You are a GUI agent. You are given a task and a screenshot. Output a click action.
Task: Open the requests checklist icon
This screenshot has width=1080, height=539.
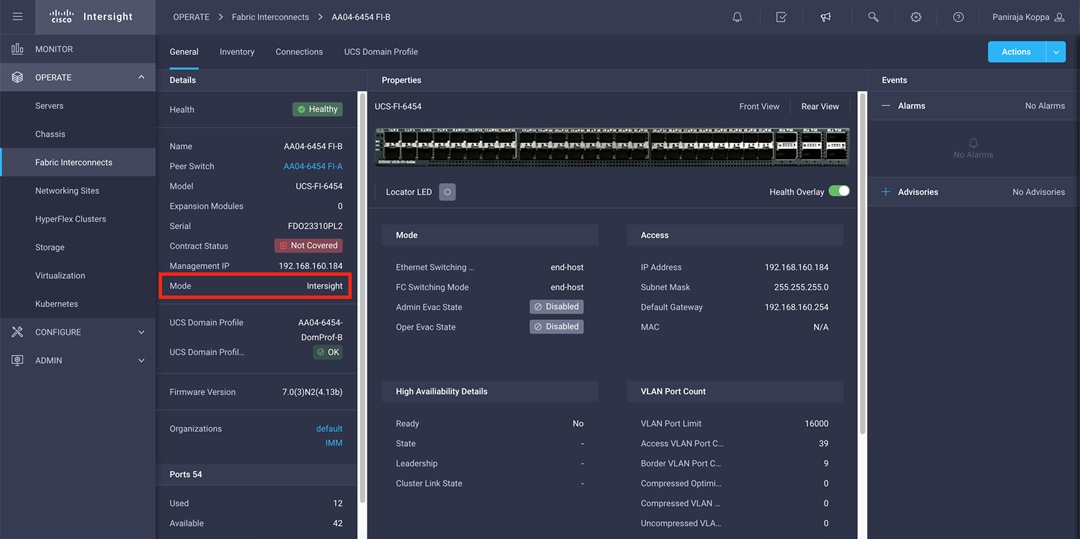point(781,17)
